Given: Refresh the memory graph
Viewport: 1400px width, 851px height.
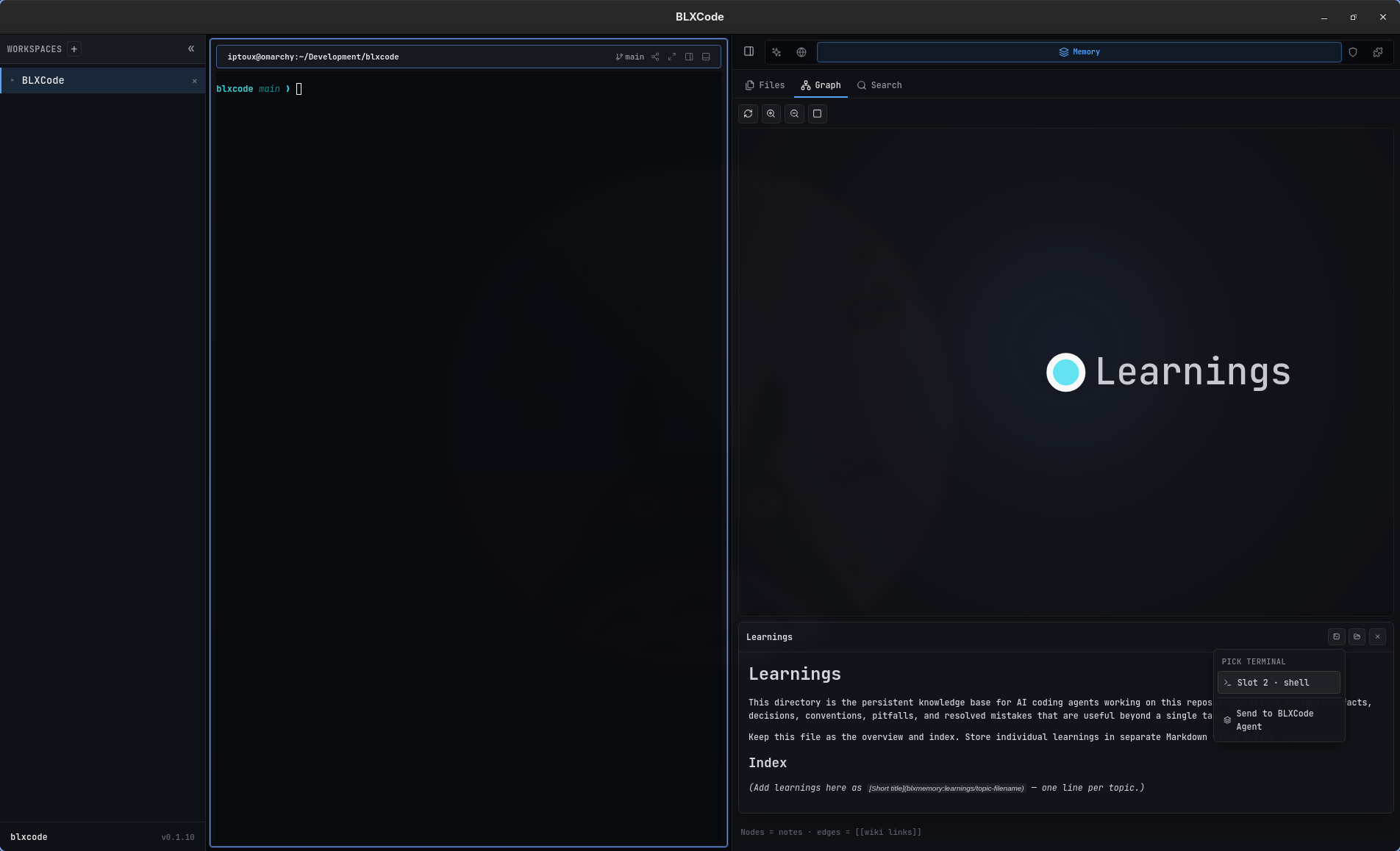Looking at the screenshot, I should 749,114.
